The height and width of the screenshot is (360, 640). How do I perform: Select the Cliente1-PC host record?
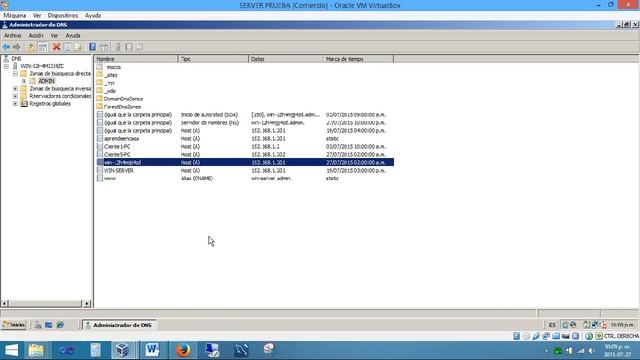(x=245, y=147)
